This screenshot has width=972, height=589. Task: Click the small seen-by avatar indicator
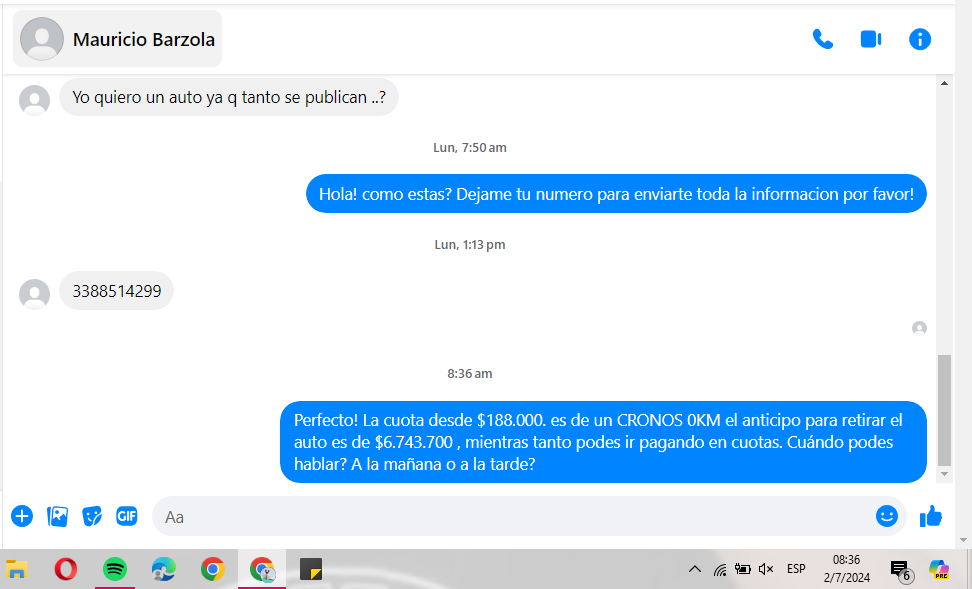(x=919, y=328)
